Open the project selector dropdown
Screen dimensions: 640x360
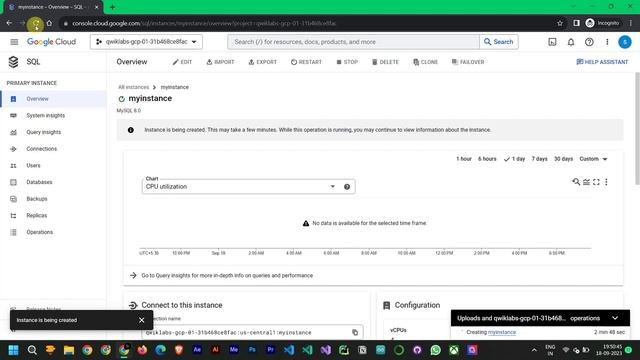click(x=146, y=42)
